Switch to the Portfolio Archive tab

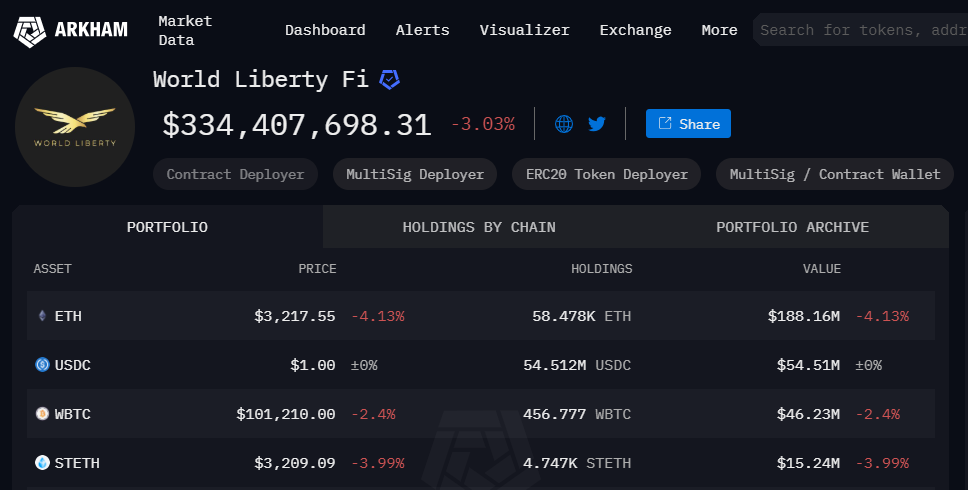coord(792,227)
